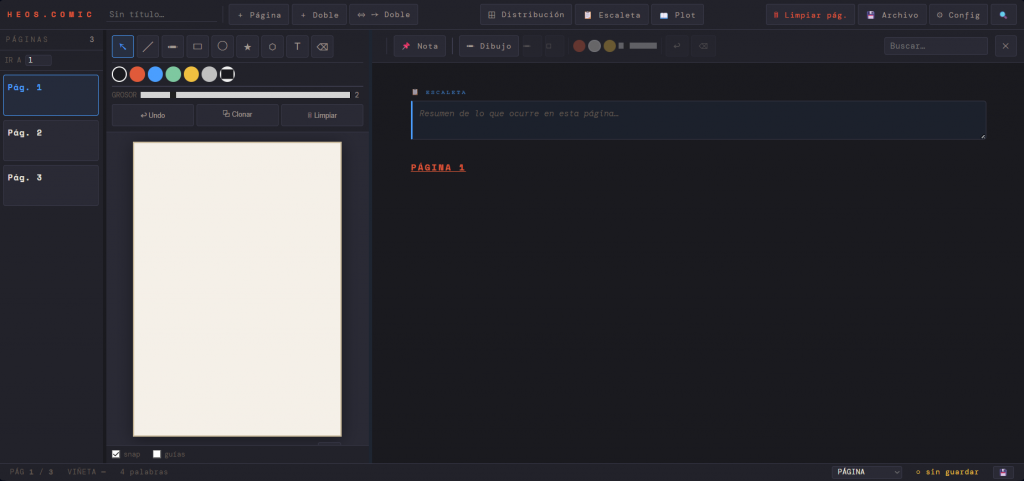The image size is (1024, 481).
Task: Activate the text T tool
Action: point(297,46)
